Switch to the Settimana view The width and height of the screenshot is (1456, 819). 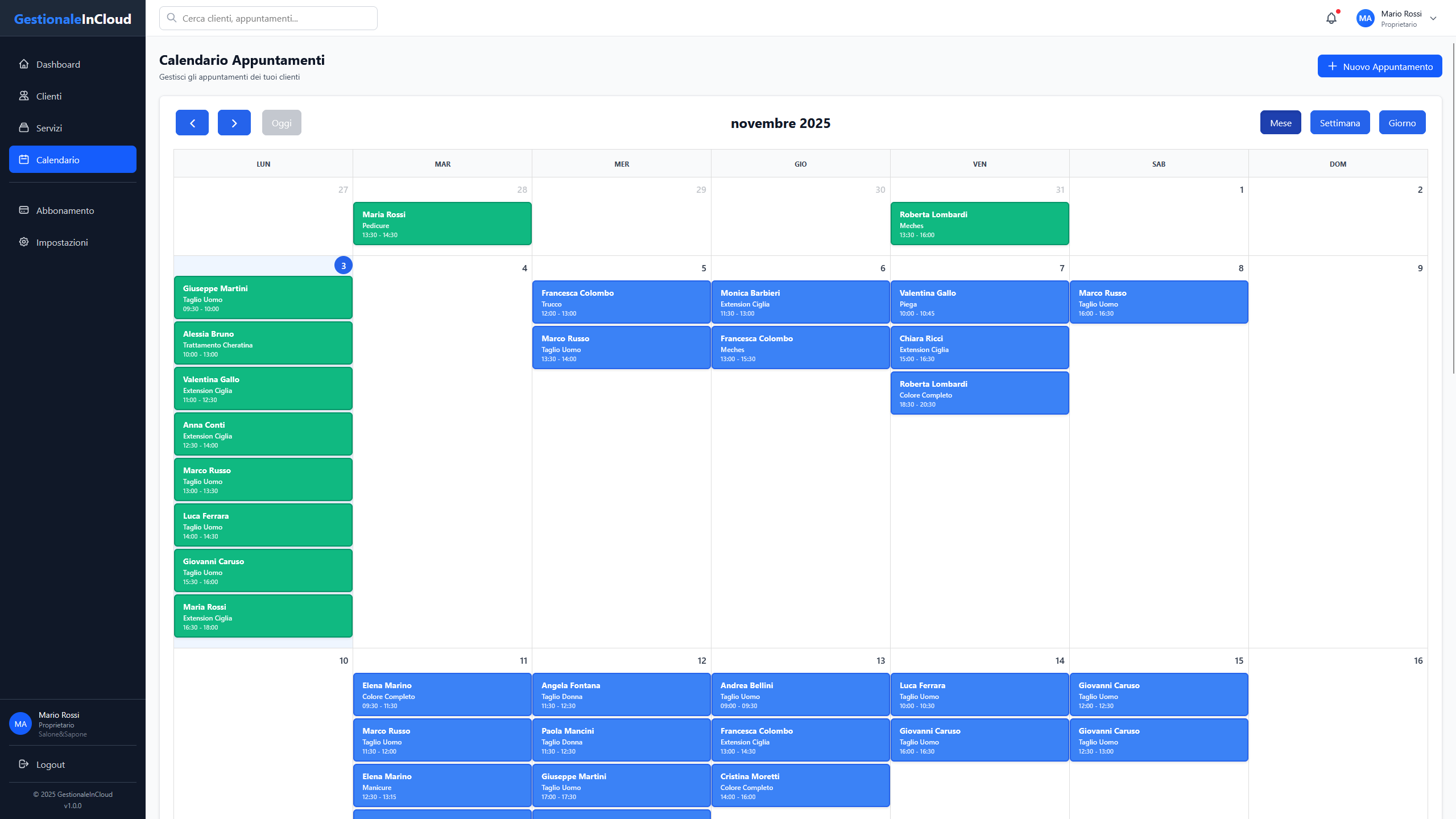pos(1340,122)
